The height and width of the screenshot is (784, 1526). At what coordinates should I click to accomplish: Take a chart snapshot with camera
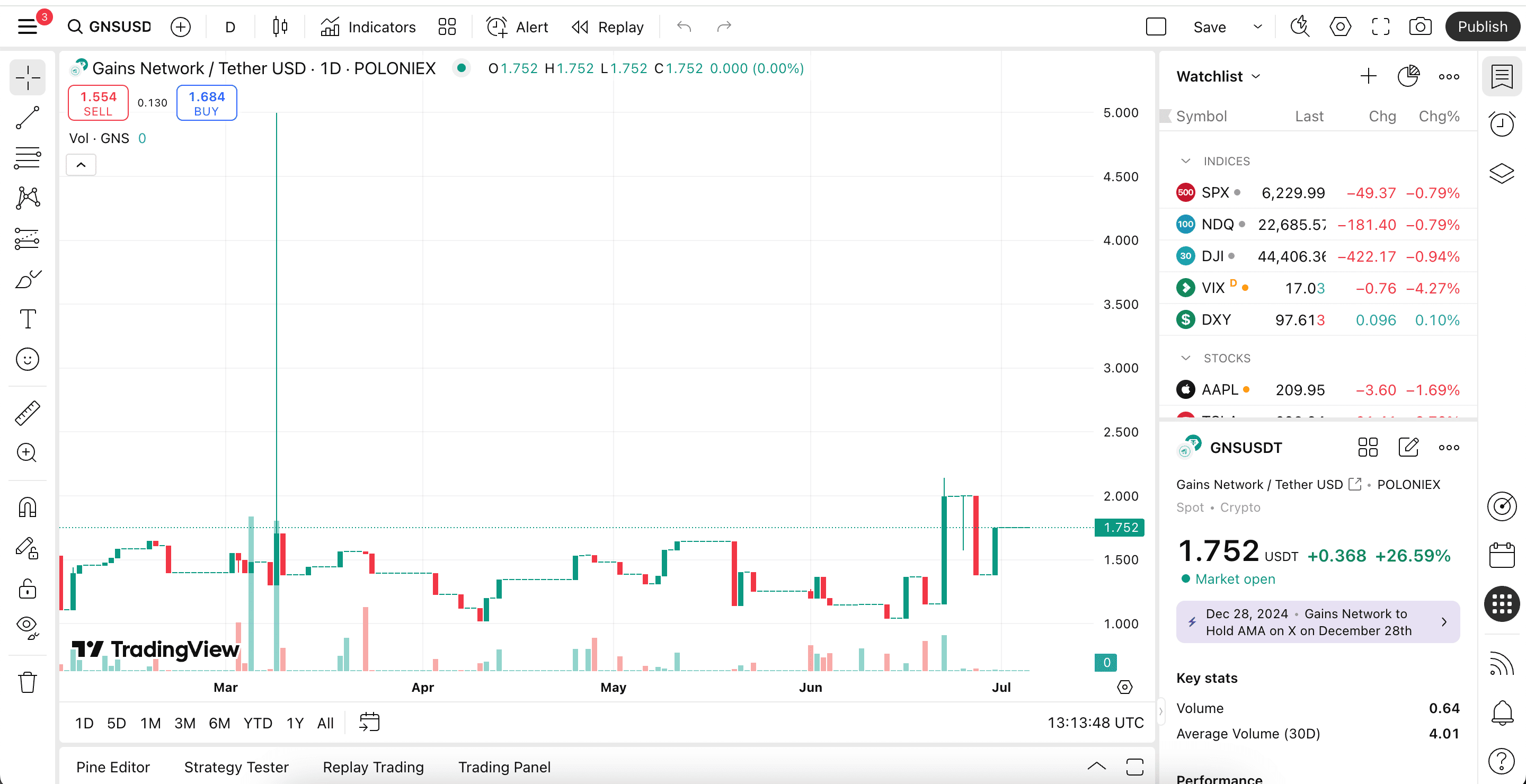point(1420,26)
